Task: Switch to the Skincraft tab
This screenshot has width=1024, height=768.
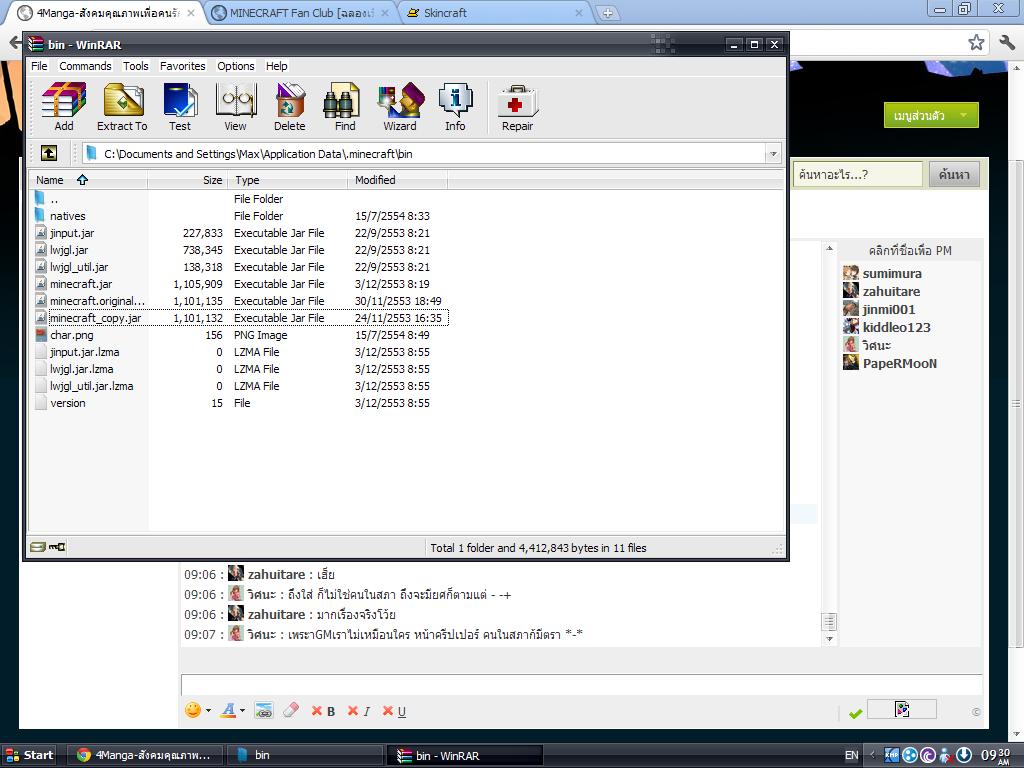Action: point(493,12)
